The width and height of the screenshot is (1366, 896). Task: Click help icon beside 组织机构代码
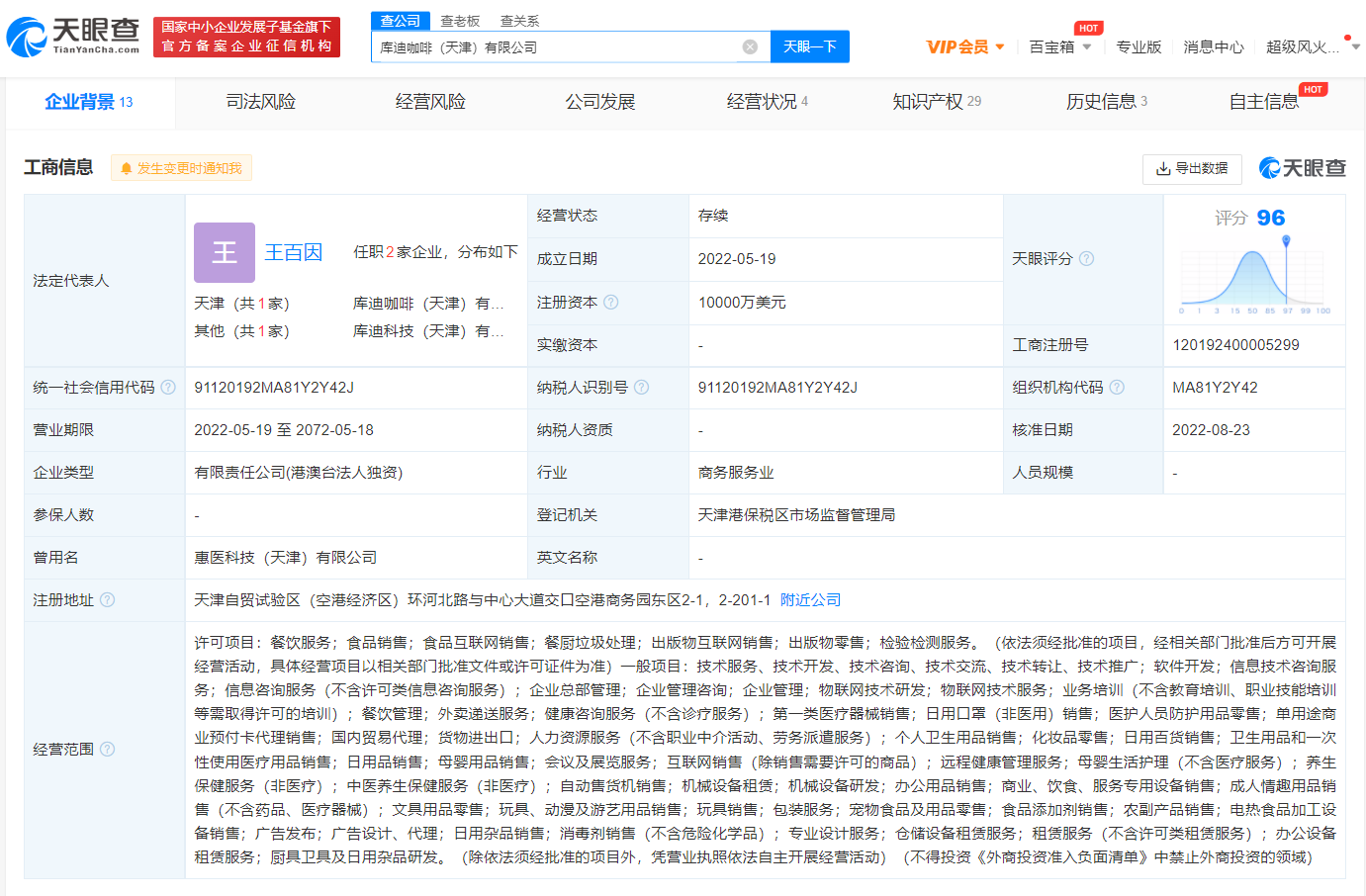pos(1117,388)
